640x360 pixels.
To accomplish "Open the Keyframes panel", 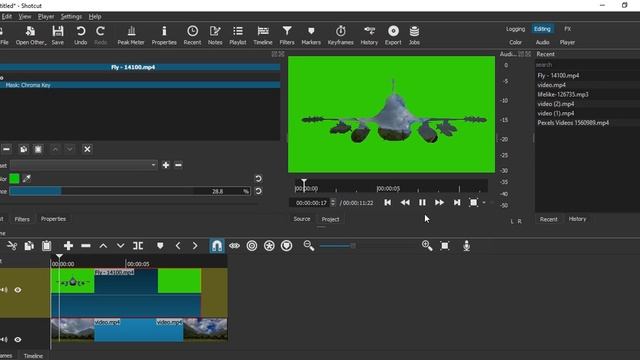I will tap(340, 35).
